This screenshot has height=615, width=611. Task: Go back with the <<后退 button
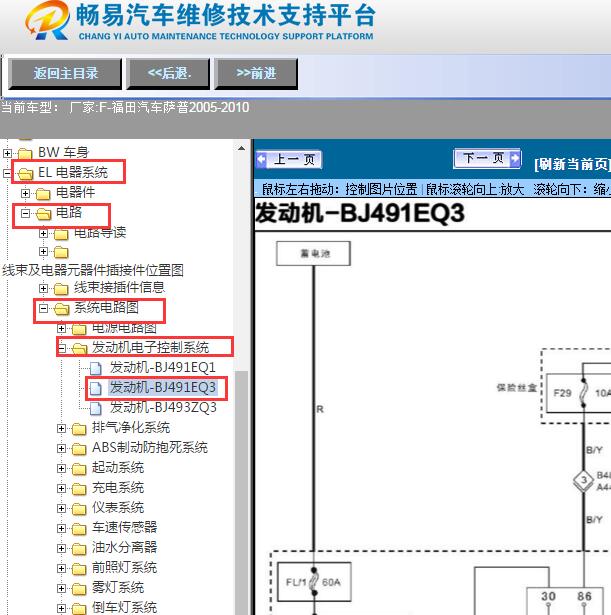click(x=168, y=74)
